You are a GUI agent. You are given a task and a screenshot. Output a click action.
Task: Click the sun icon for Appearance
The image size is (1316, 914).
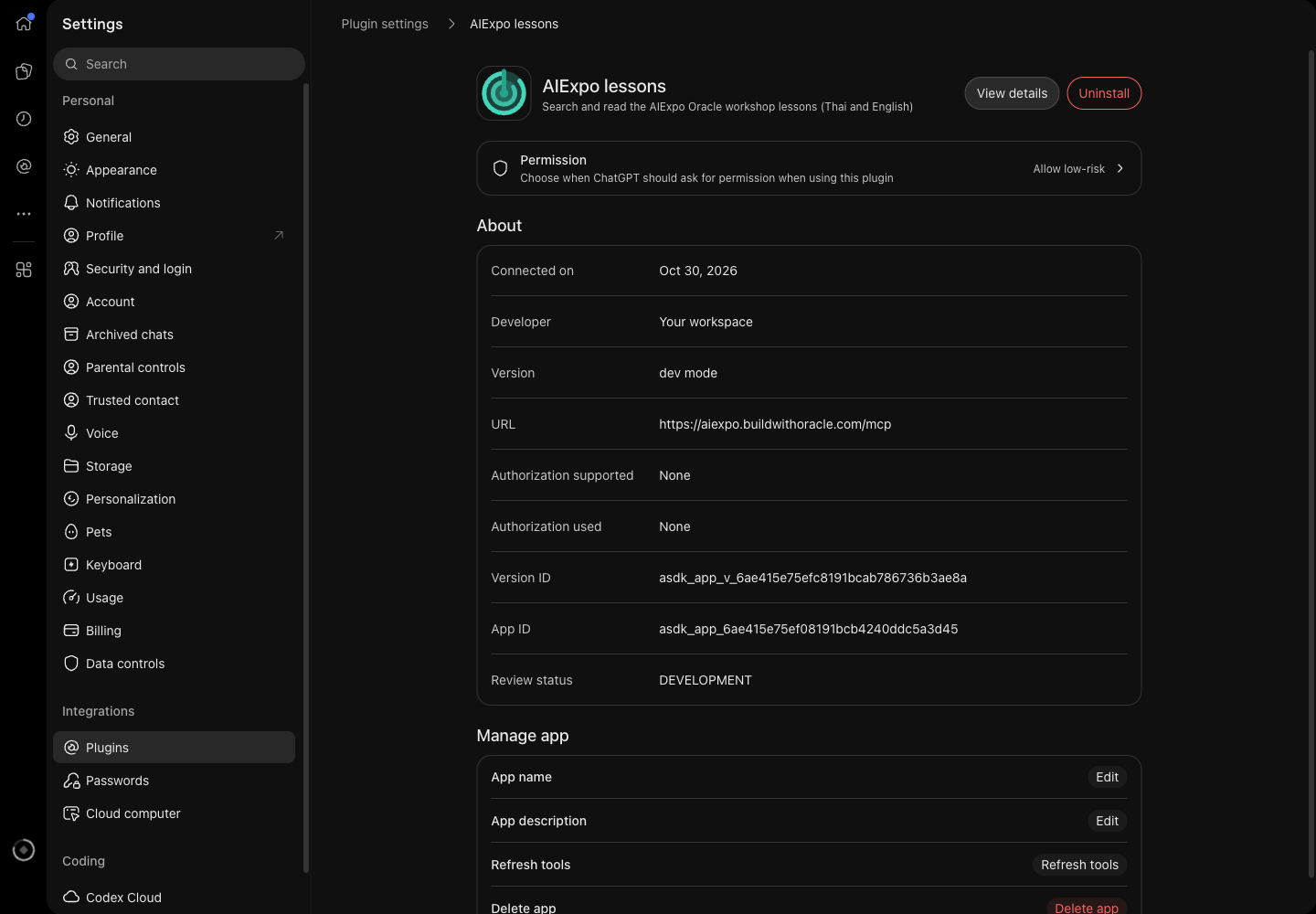71,170
